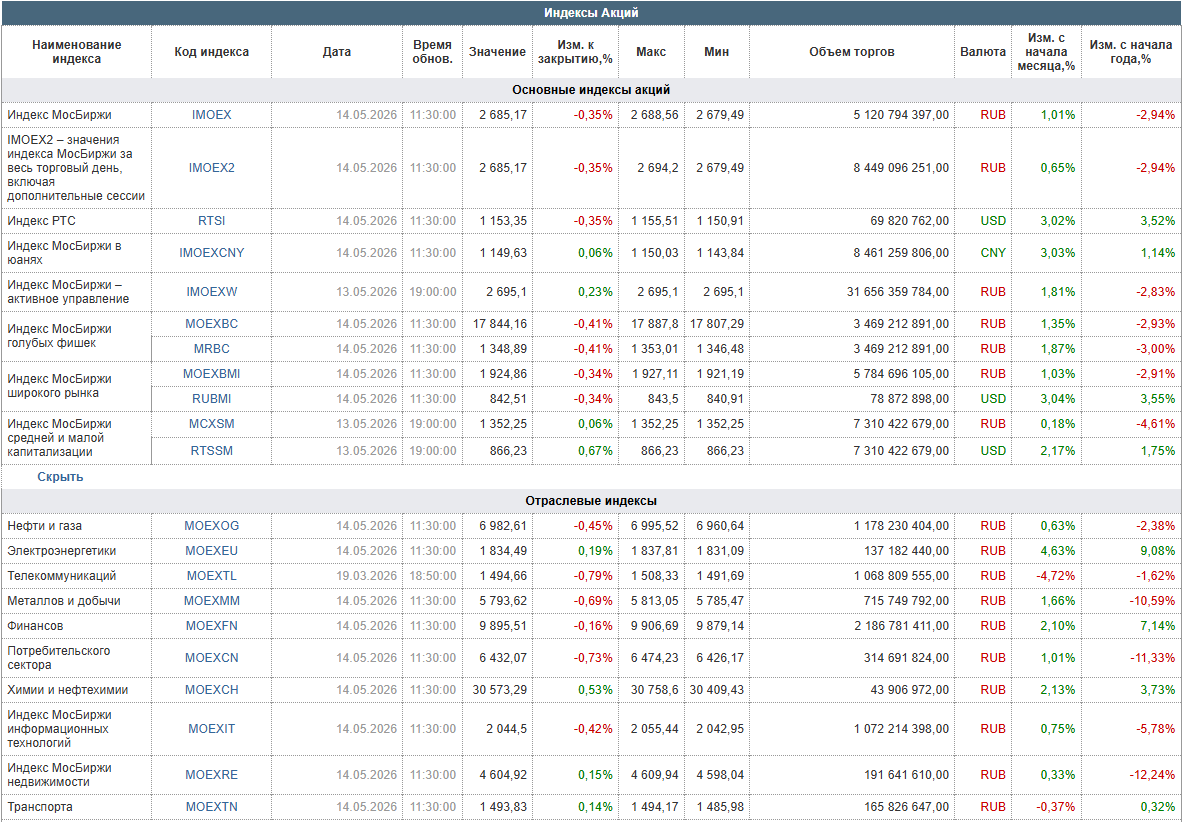The height and width of the screenshot is (822, 1184).
Task: Open the MOEXEU electric utilities link
Action: (211, 551)
